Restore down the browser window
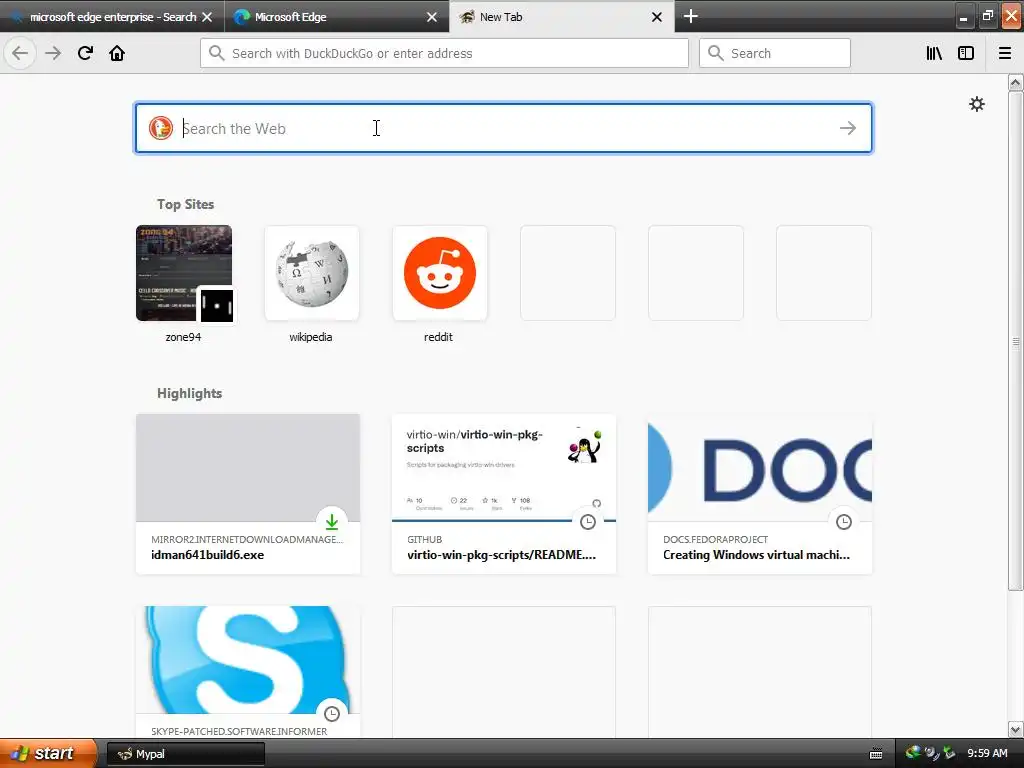This screenshot has width=1024, height=768. 987,16
